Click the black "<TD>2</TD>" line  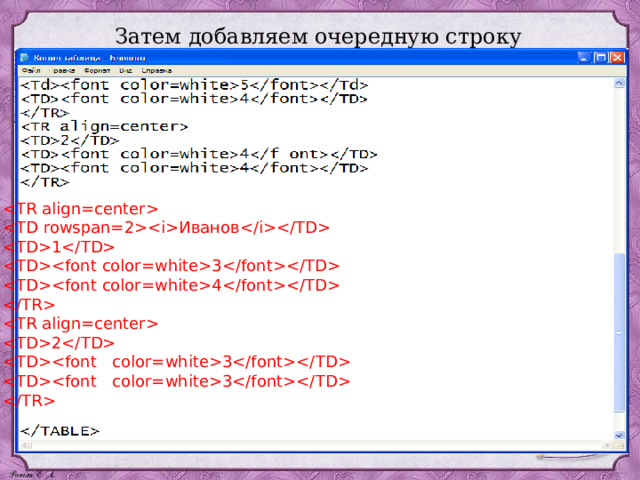pos(70,140)
